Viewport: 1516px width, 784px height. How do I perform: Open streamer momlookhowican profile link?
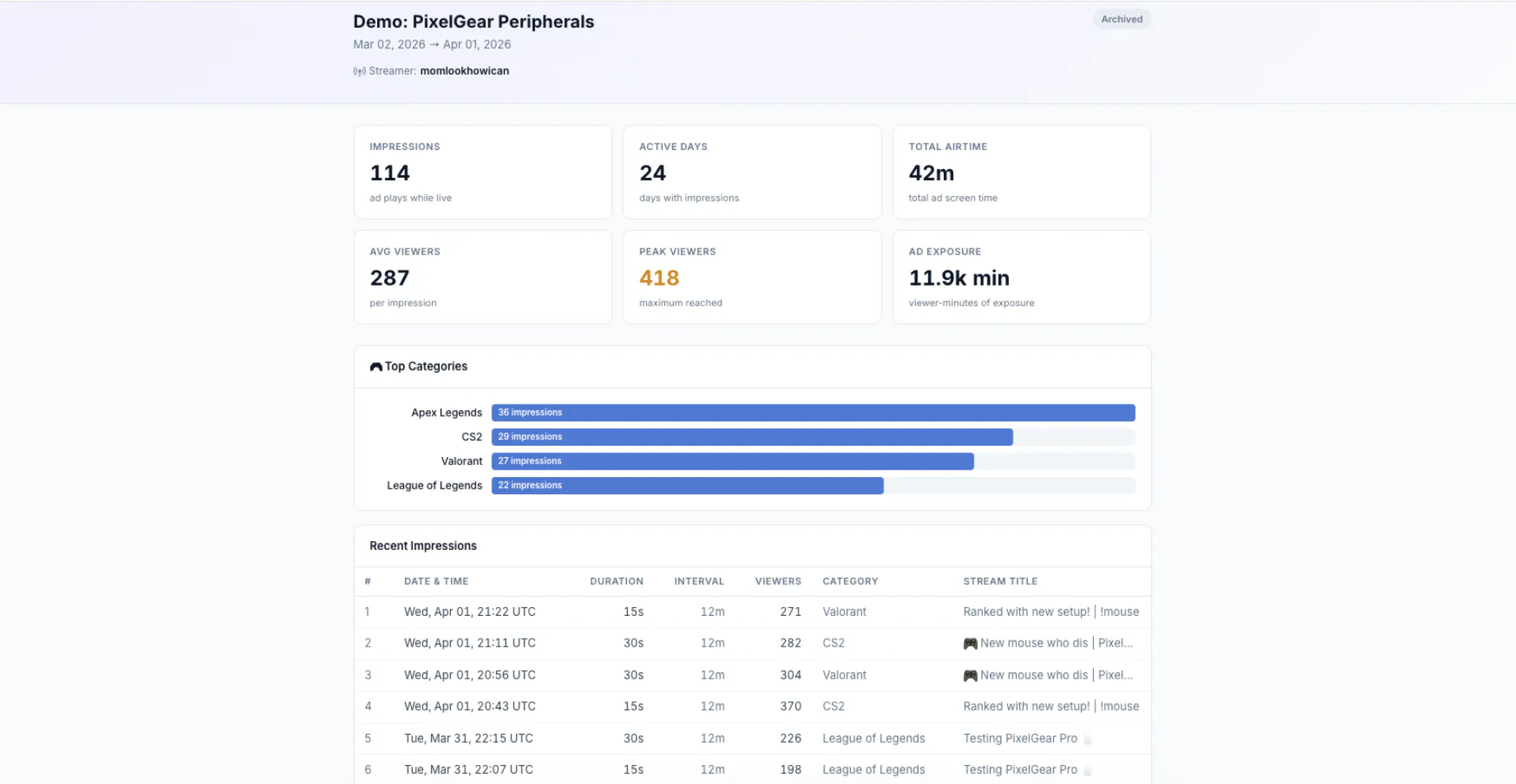pos(464,71)
